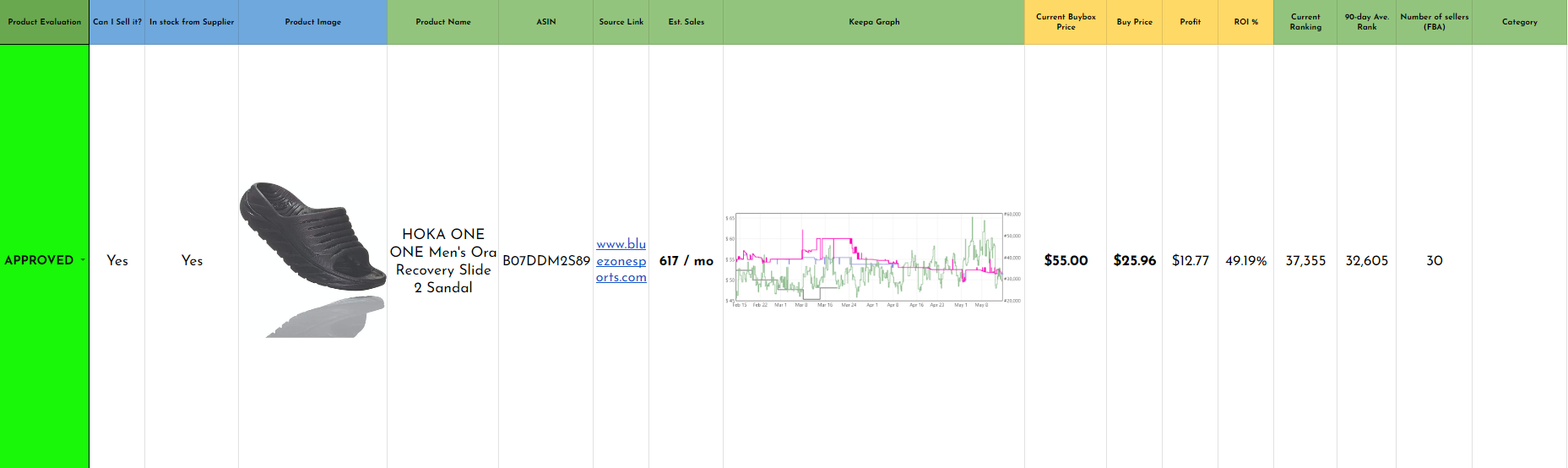The height and width of the screenshot is (468, 1568).
Task: Open the Keepa price history graph
Action: click(873, 260)
